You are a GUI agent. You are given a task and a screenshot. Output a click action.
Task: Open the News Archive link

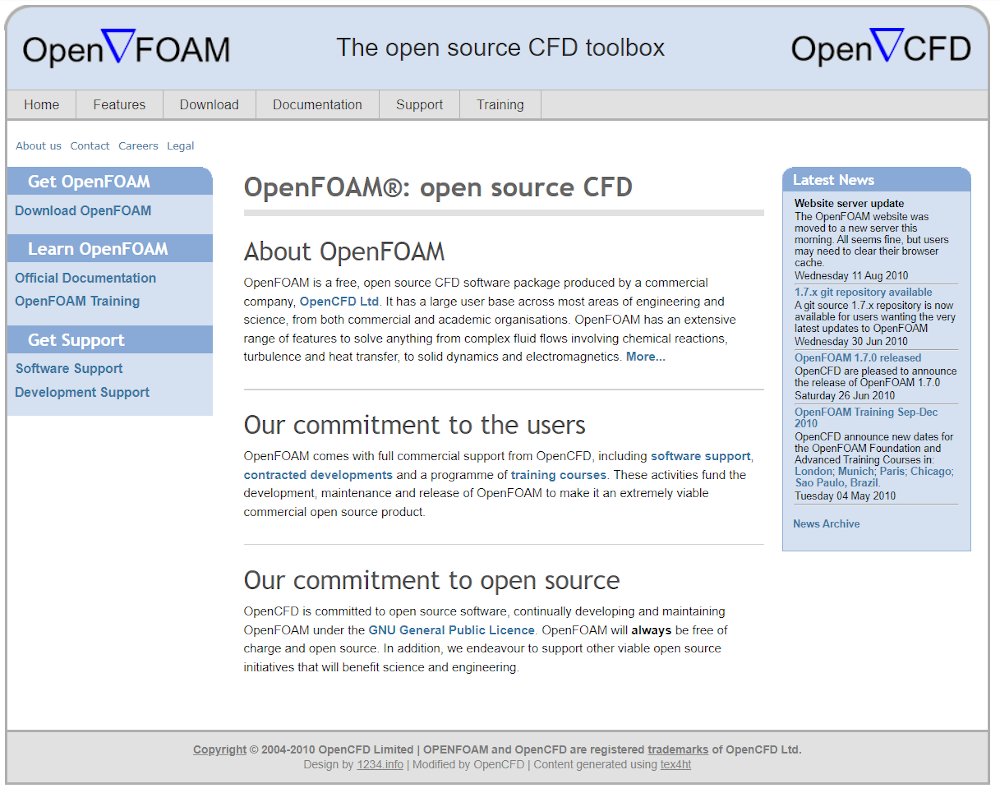827,524
